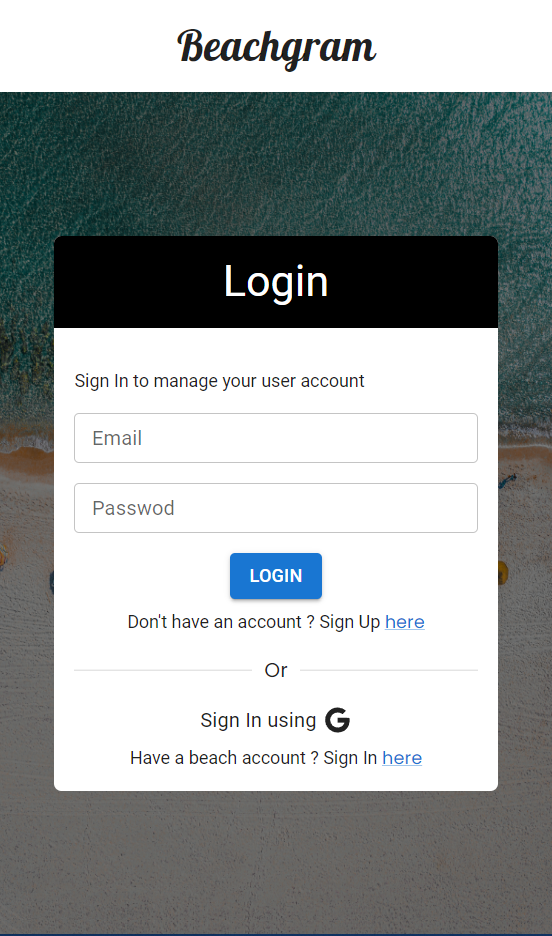
Task: Open the Sign Up here link
Action: point(405,622)
